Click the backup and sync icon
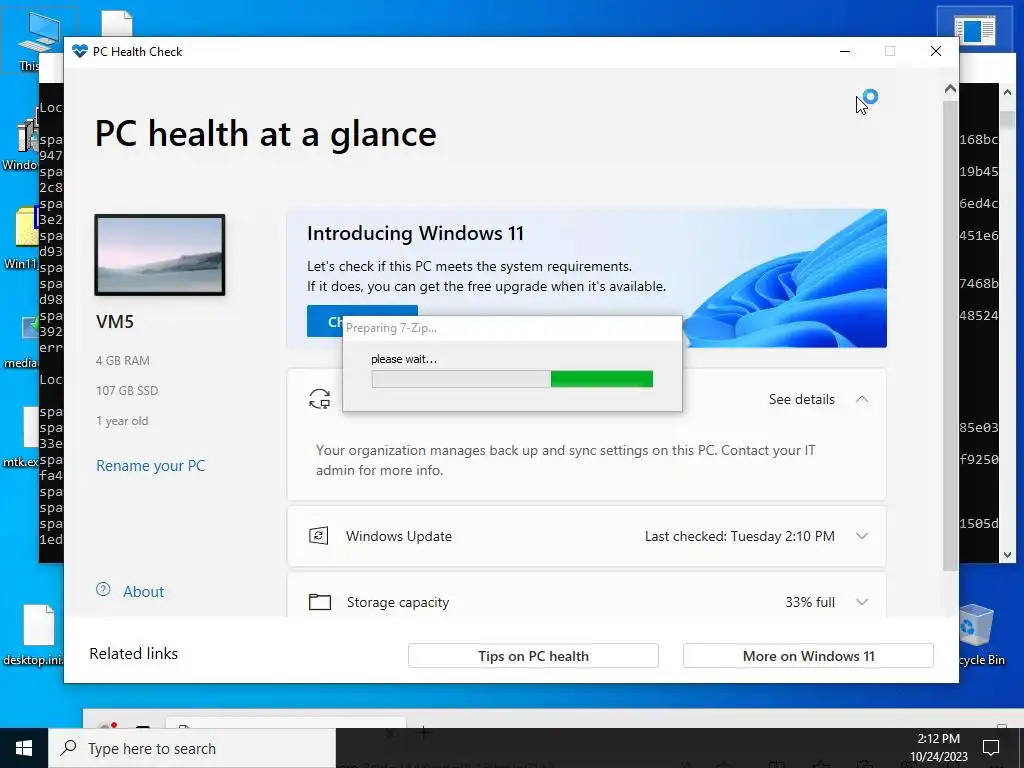This screenshot has height=768, width=1024. point(319,398)
